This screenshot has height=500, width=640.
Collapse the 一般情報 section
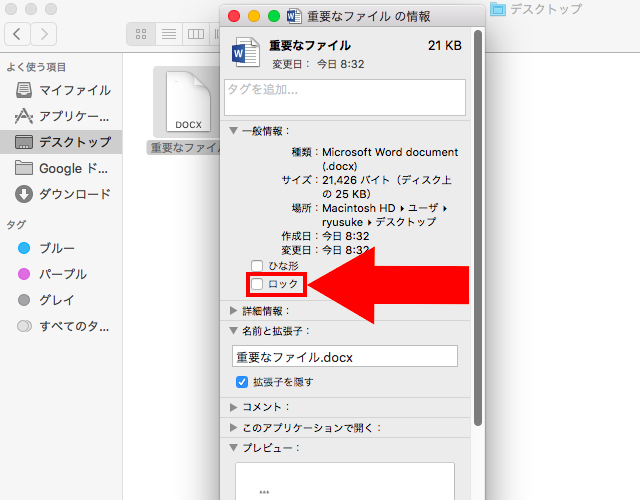coord(233,131)
